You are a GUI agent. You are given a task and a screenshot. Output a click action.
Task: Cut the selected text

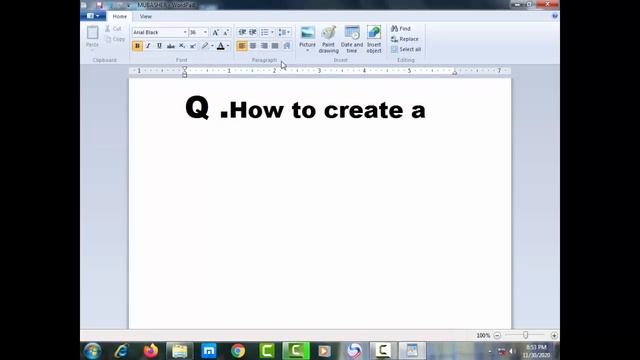(113, 29)
